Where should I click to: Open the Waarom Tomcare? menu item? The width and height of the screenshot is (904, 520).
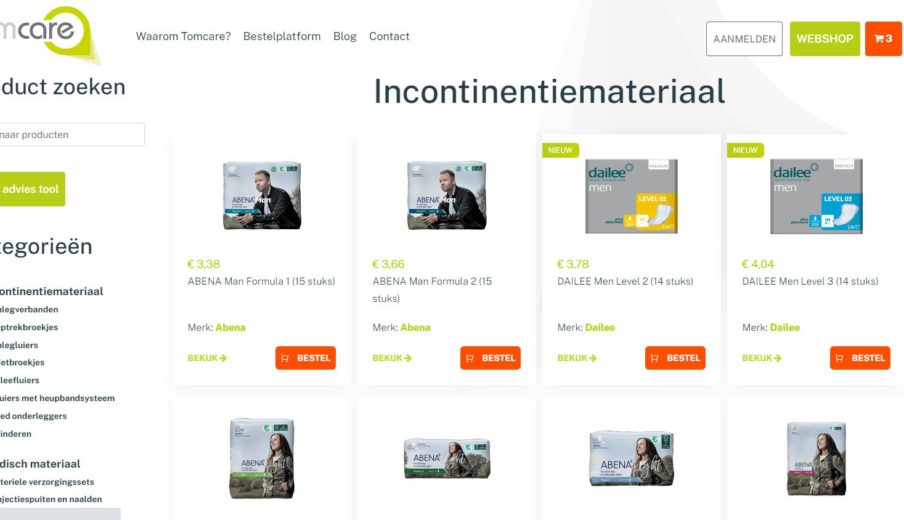click(183, 36)
